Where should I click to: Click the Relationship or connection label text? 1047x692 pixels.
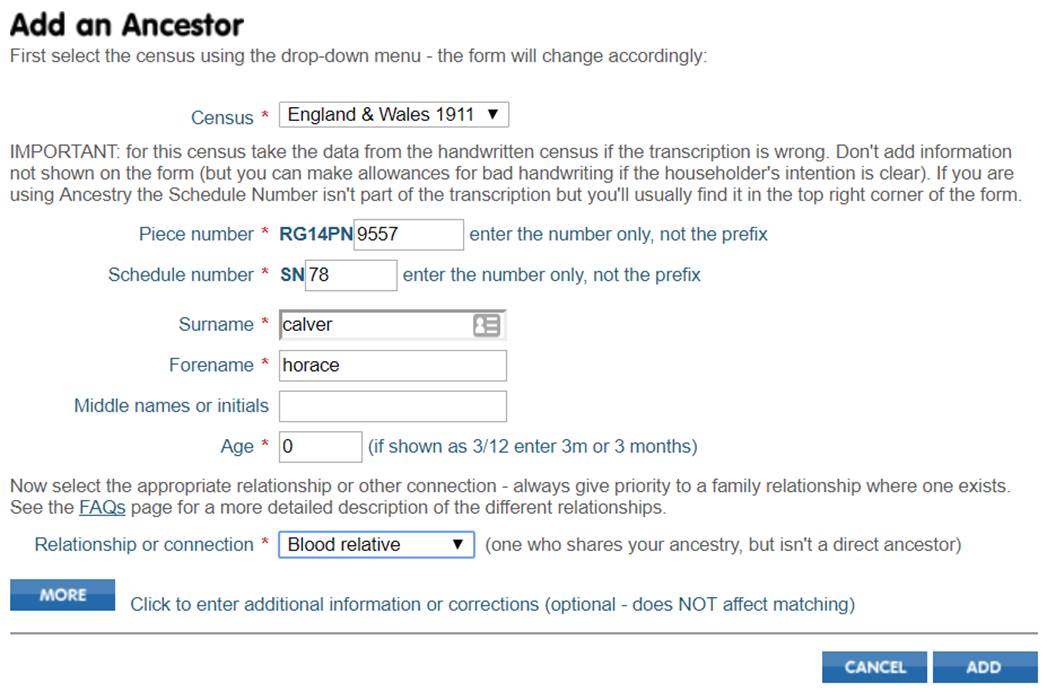(x=144, y=545)
